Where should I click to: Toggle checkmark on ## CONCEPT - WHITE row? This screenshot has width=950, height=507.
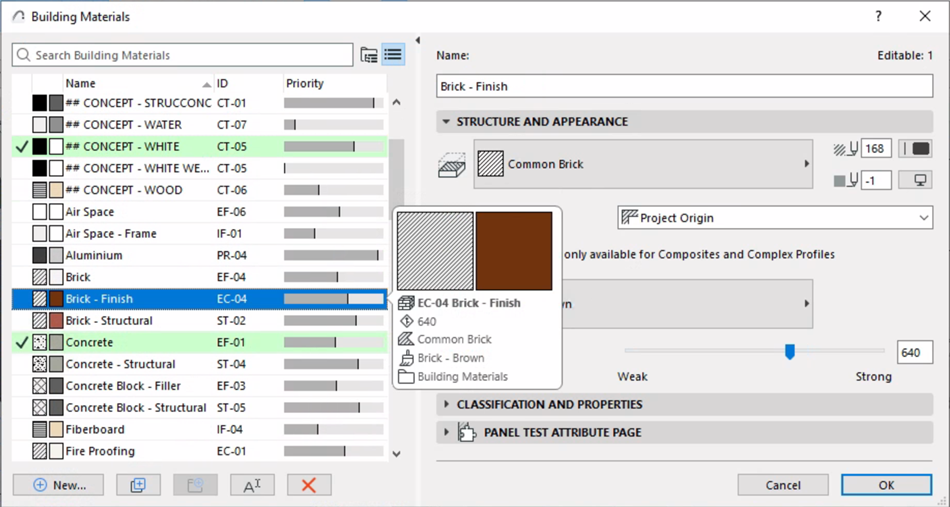click(22, 147)
